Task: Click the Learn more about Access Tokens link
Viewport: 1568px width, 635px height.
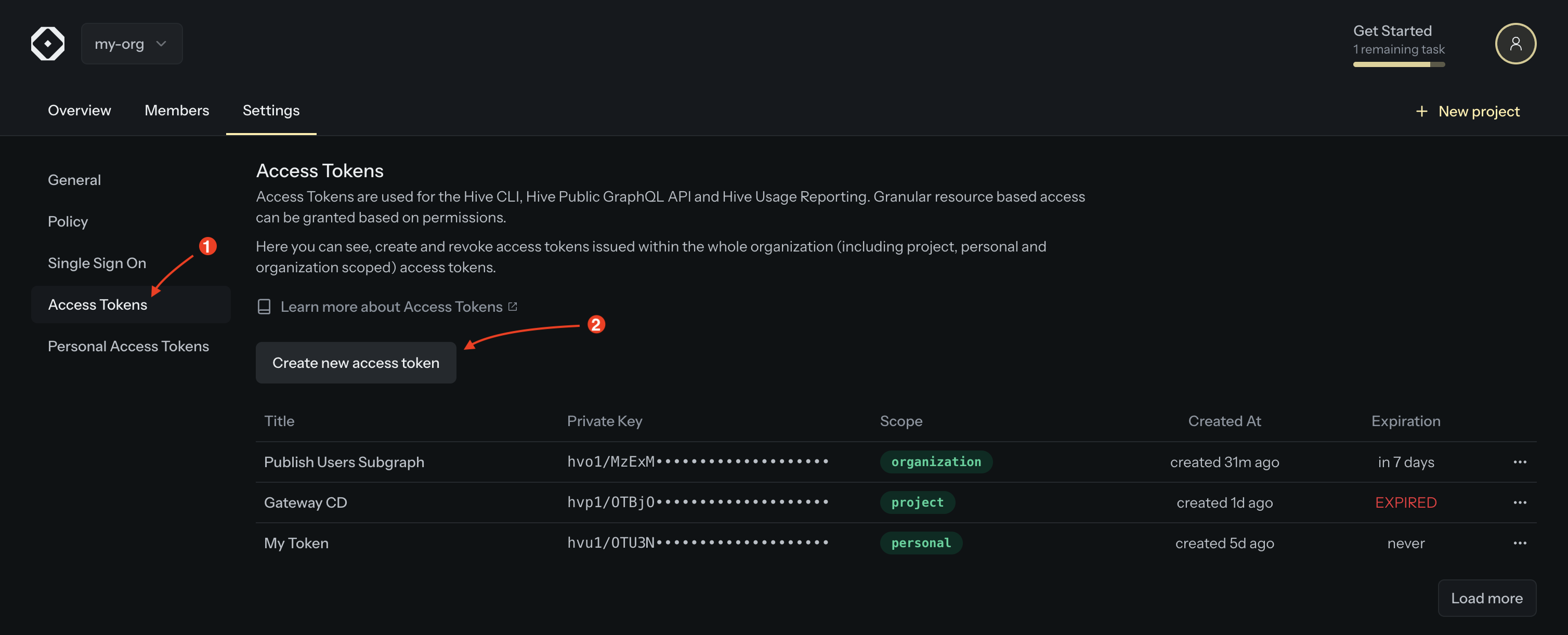Action: click(391, 307)
